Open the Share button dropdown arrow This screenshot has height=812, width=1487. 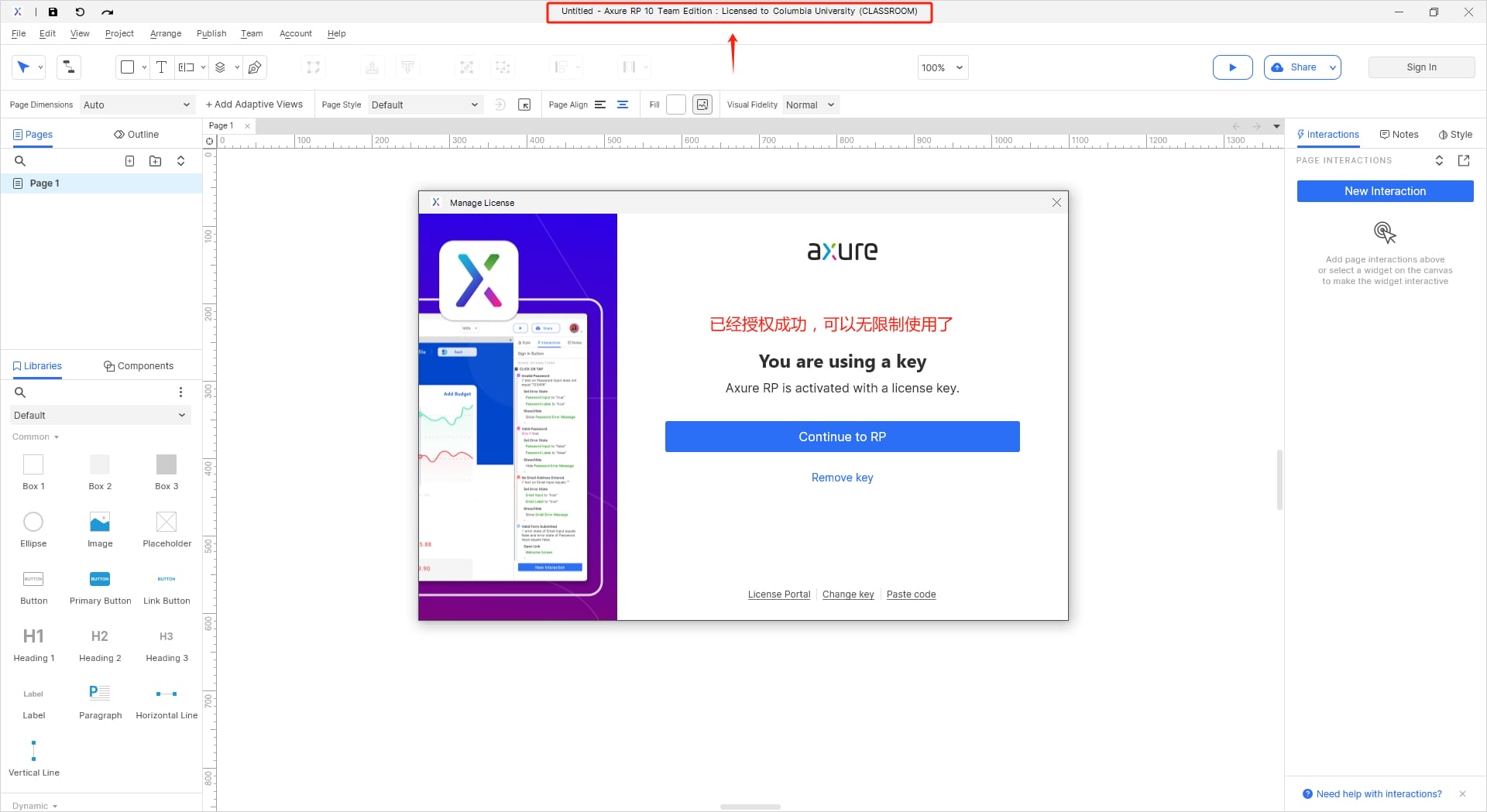tap(1332, 67)
